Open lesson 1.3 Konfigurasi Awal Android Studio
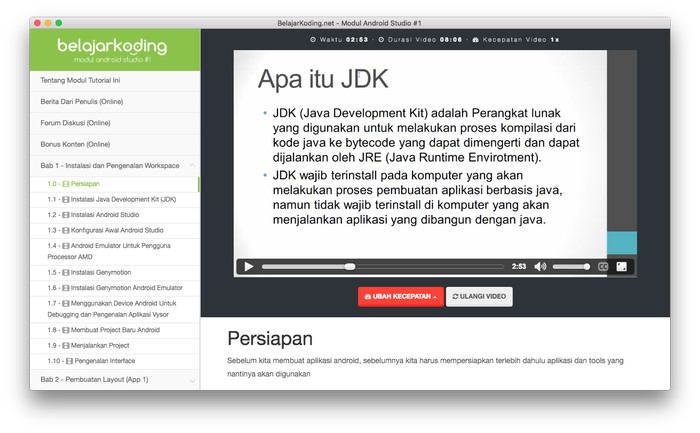 [115, 230]
